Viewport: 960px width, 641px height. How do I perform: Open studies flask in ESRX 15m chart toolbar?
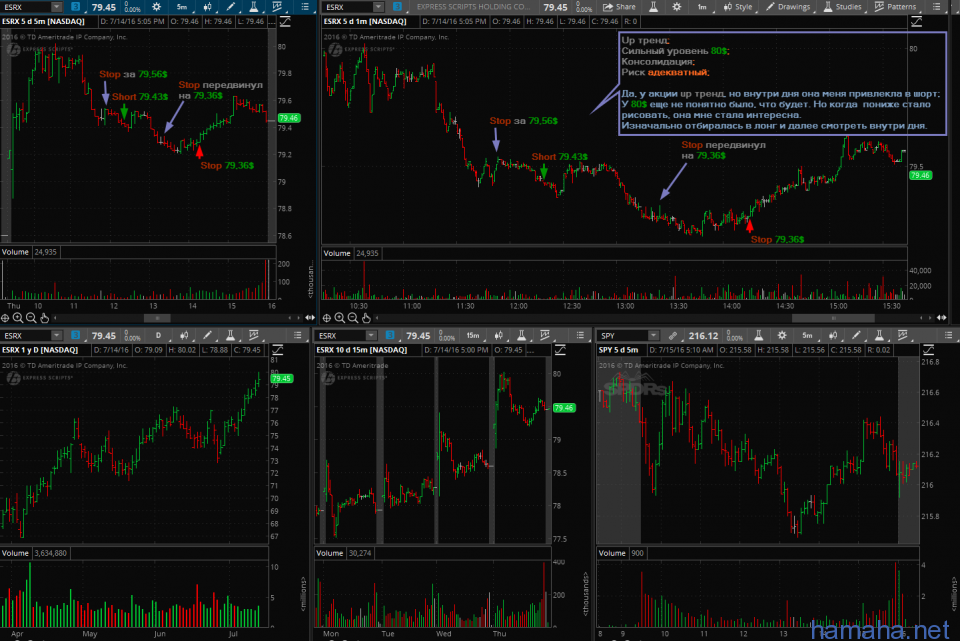click(521, 335)
